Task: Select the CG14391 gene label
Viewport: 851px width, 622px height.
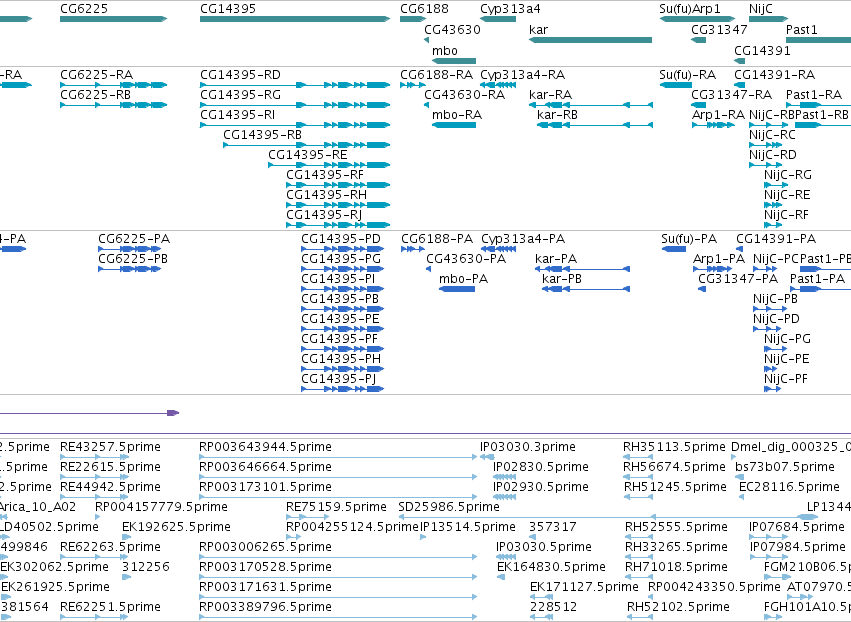Action: (x=763, y=51)
